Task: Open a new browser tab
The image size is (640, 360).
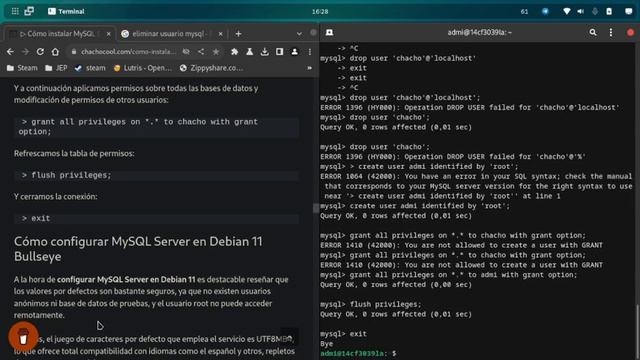Action: click(238, 34)
